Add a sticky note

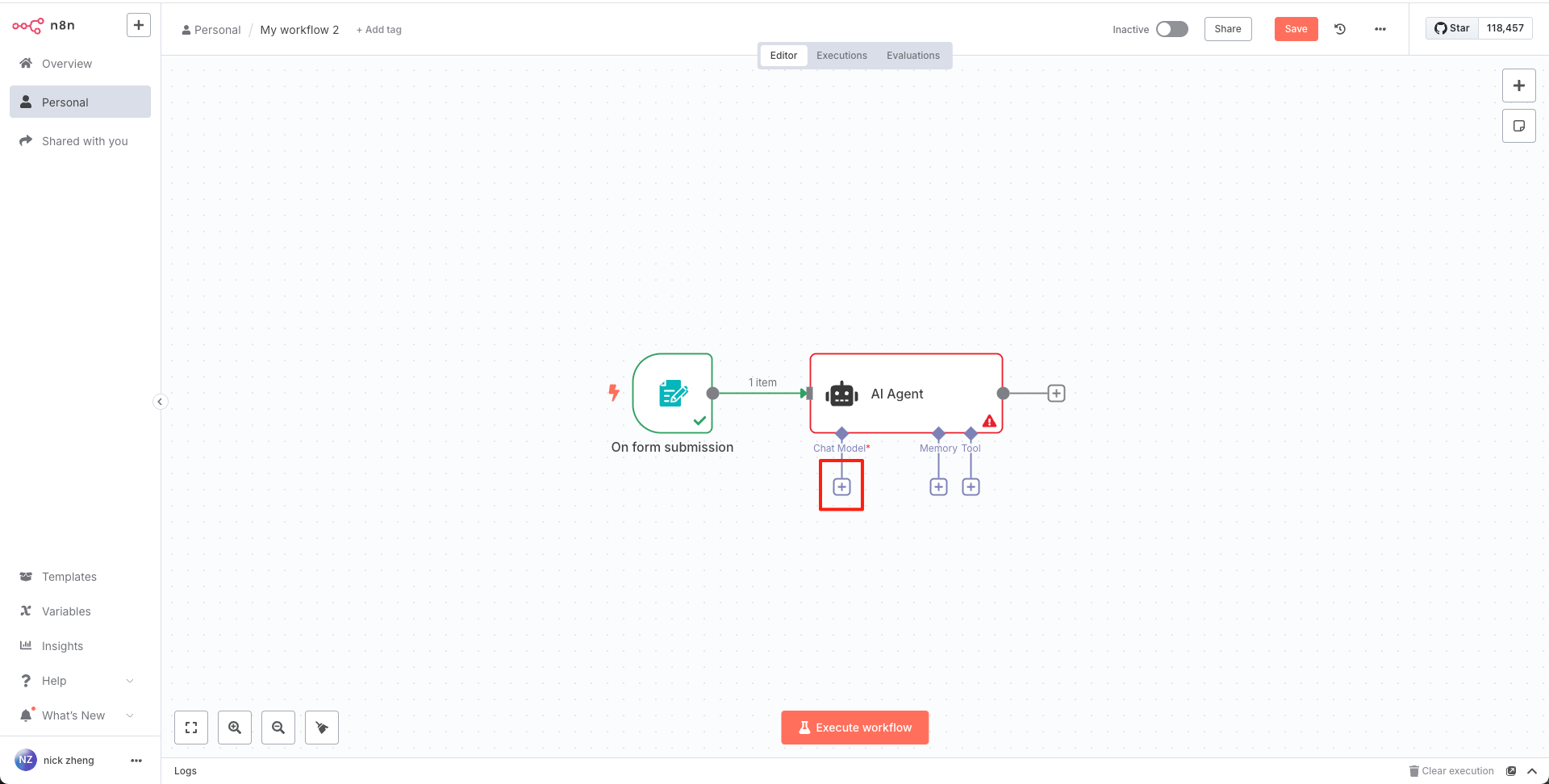click(1519, 126)
